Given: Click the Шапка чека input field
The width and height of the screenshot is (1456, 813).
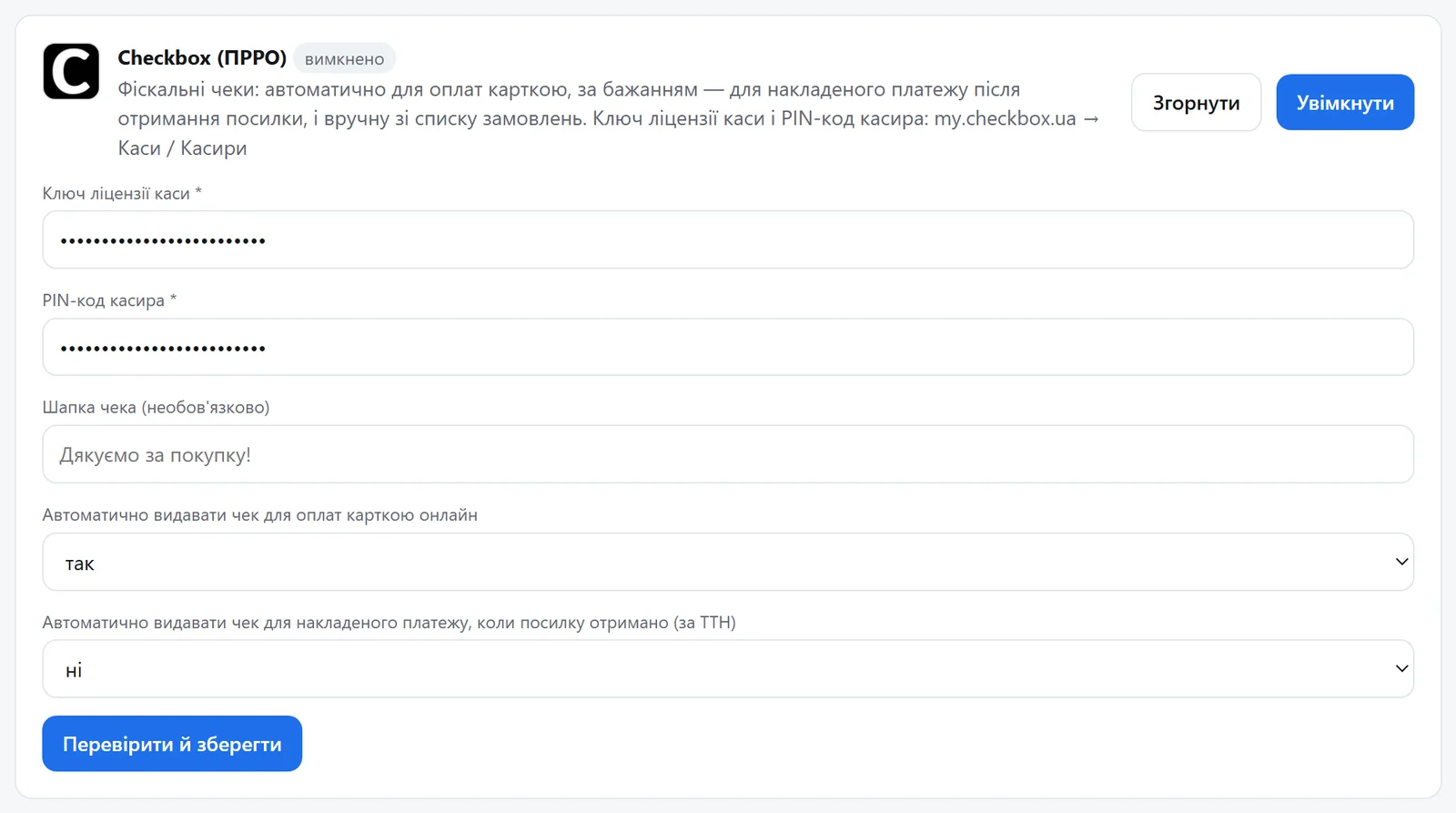Looking at the screenshot, I should coord(728,454).
